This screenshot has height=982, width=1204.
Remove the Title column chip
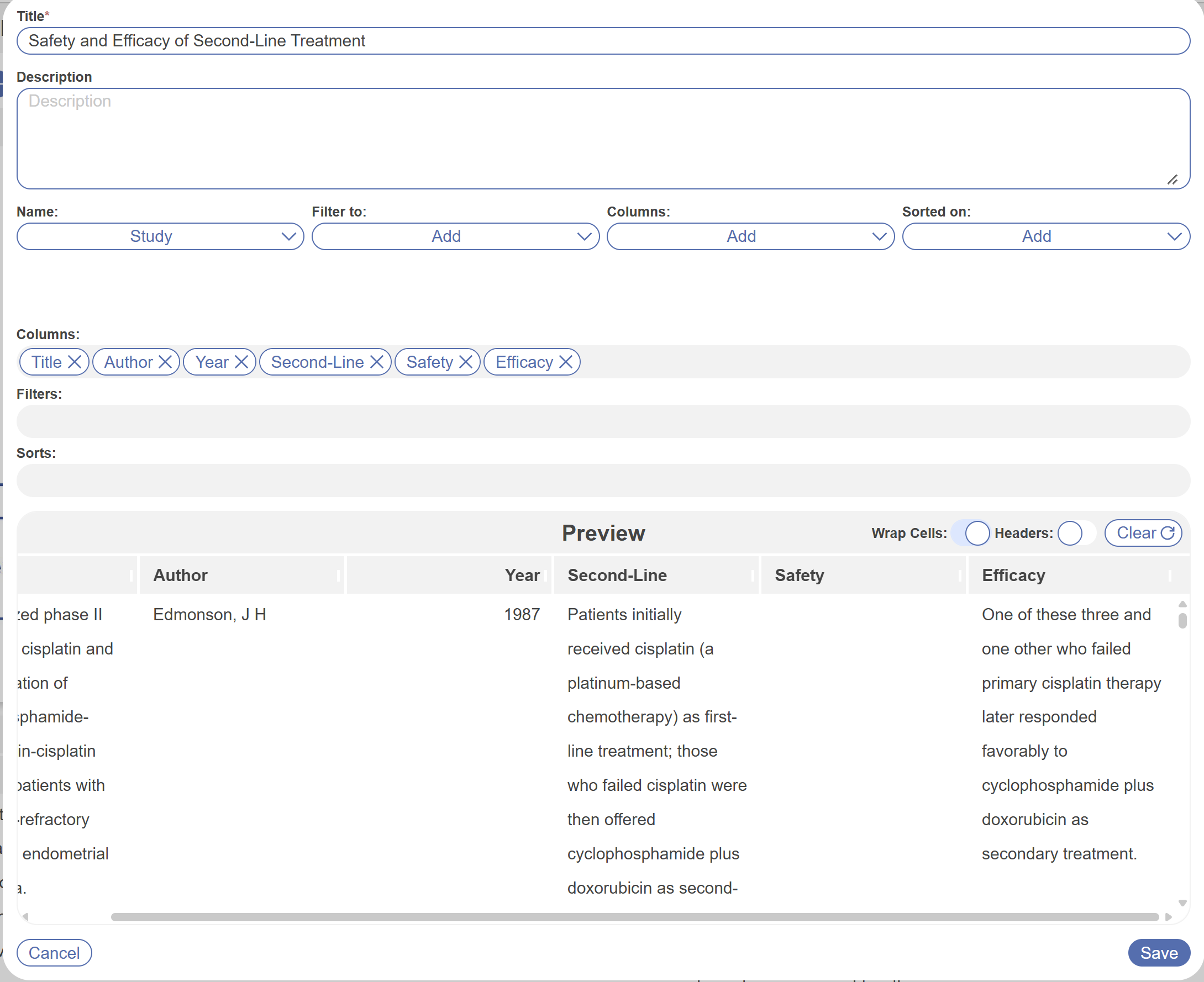click(x=74, y=362)
